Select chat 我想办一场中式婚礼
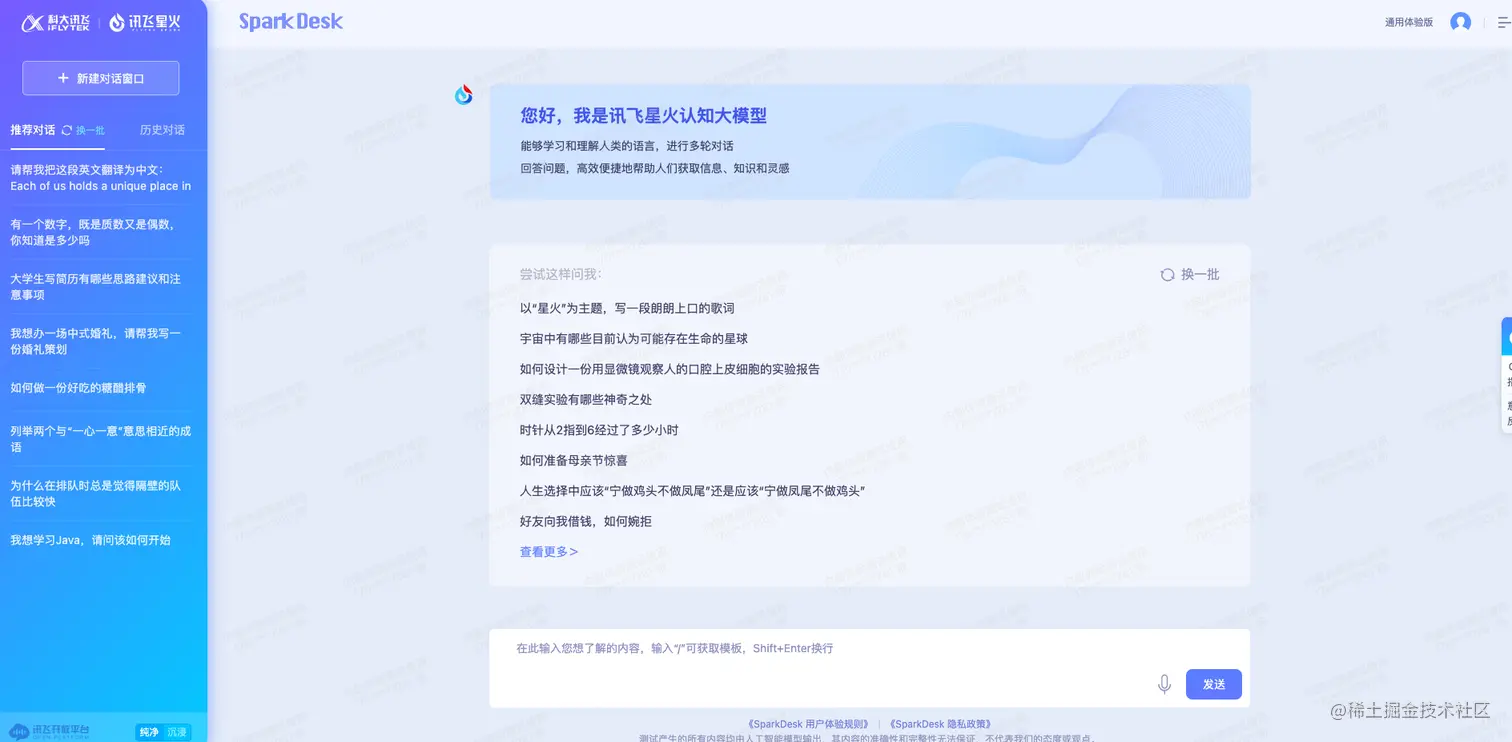The height and width of the screenshot is (742, 1512). click(96, 341)
